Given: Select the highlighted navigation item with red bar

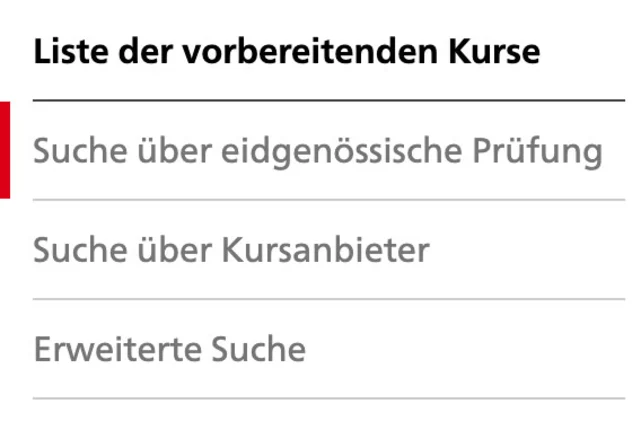Looking at the screenshot, I should click(317, 152).
